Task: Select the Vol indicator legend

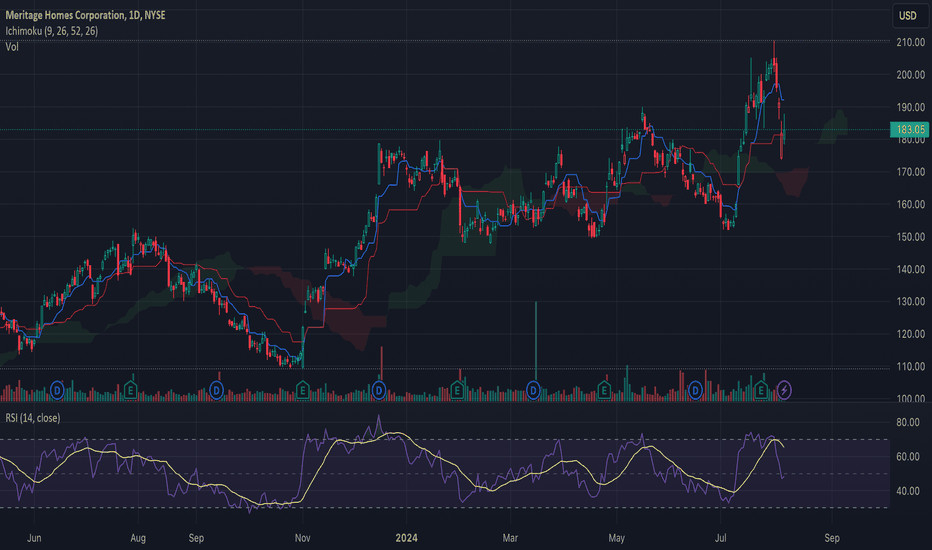Action: coord(12,47)
